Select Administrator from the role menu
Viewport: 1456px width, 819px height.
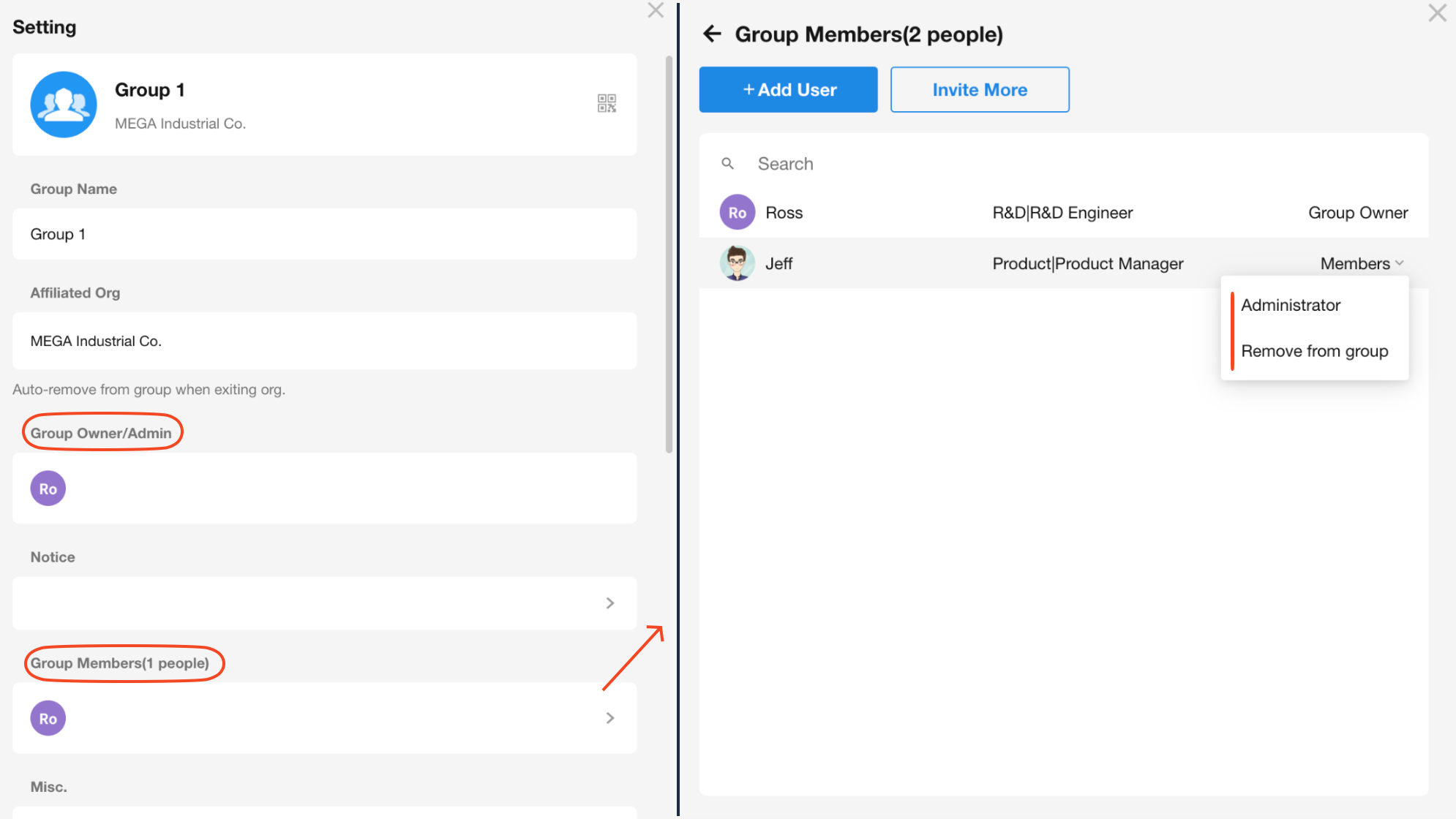click(1291, 305)
